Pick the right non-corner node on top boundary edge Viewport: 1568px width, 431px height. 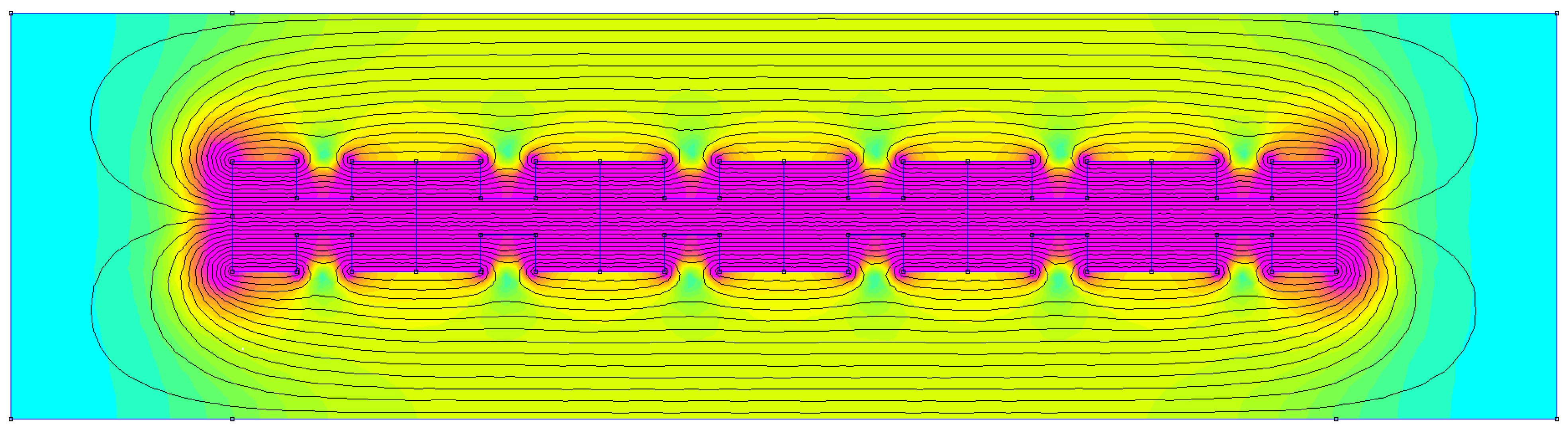pos(1336,13)
